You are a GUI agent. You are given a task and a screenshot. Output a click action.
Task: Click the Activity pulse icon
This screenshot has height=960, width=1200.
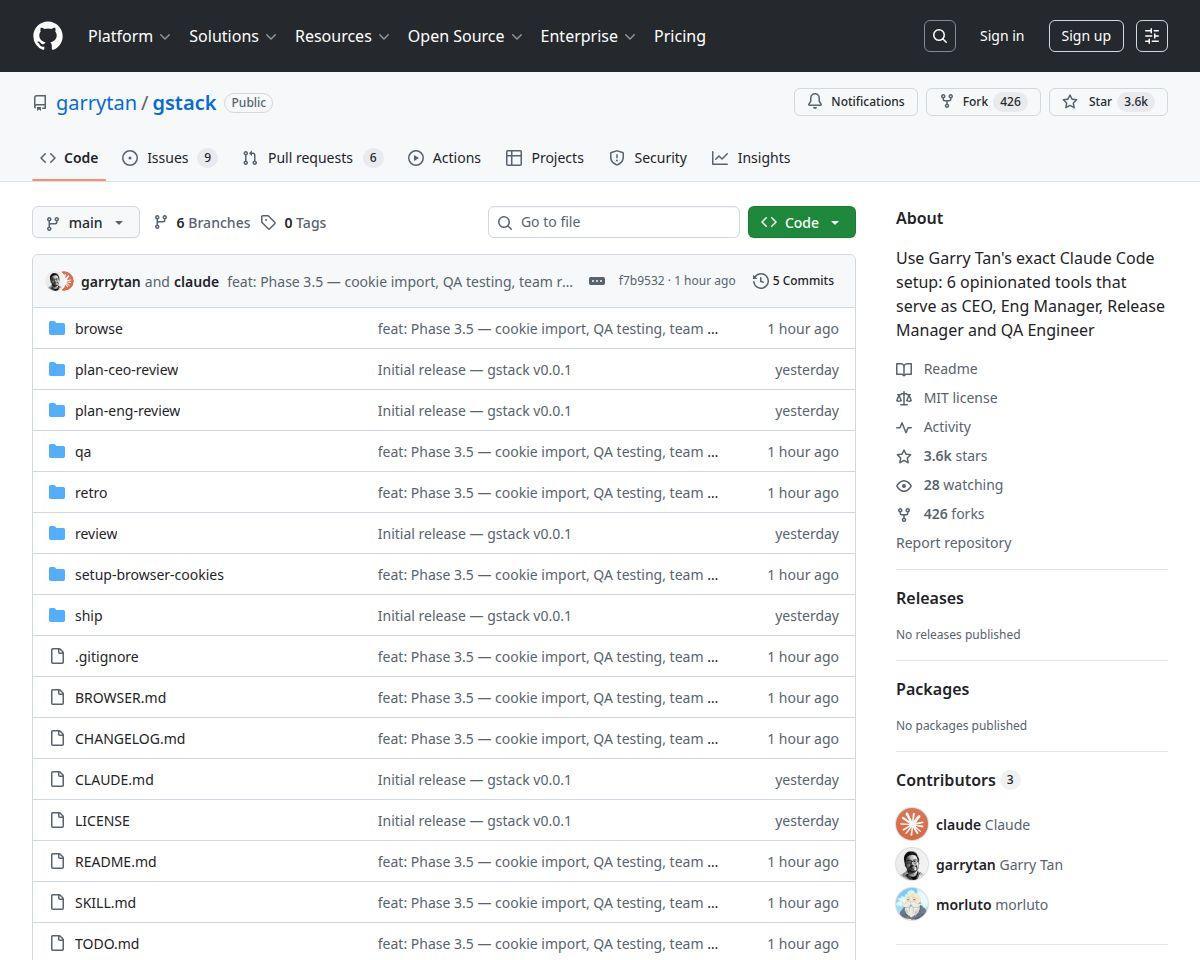click(904, 427)
